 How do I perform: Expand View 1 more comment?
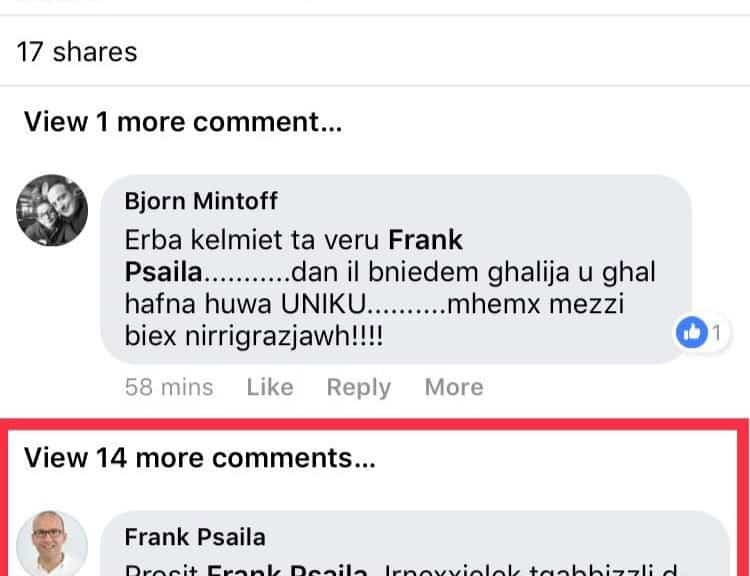point(183,122)
